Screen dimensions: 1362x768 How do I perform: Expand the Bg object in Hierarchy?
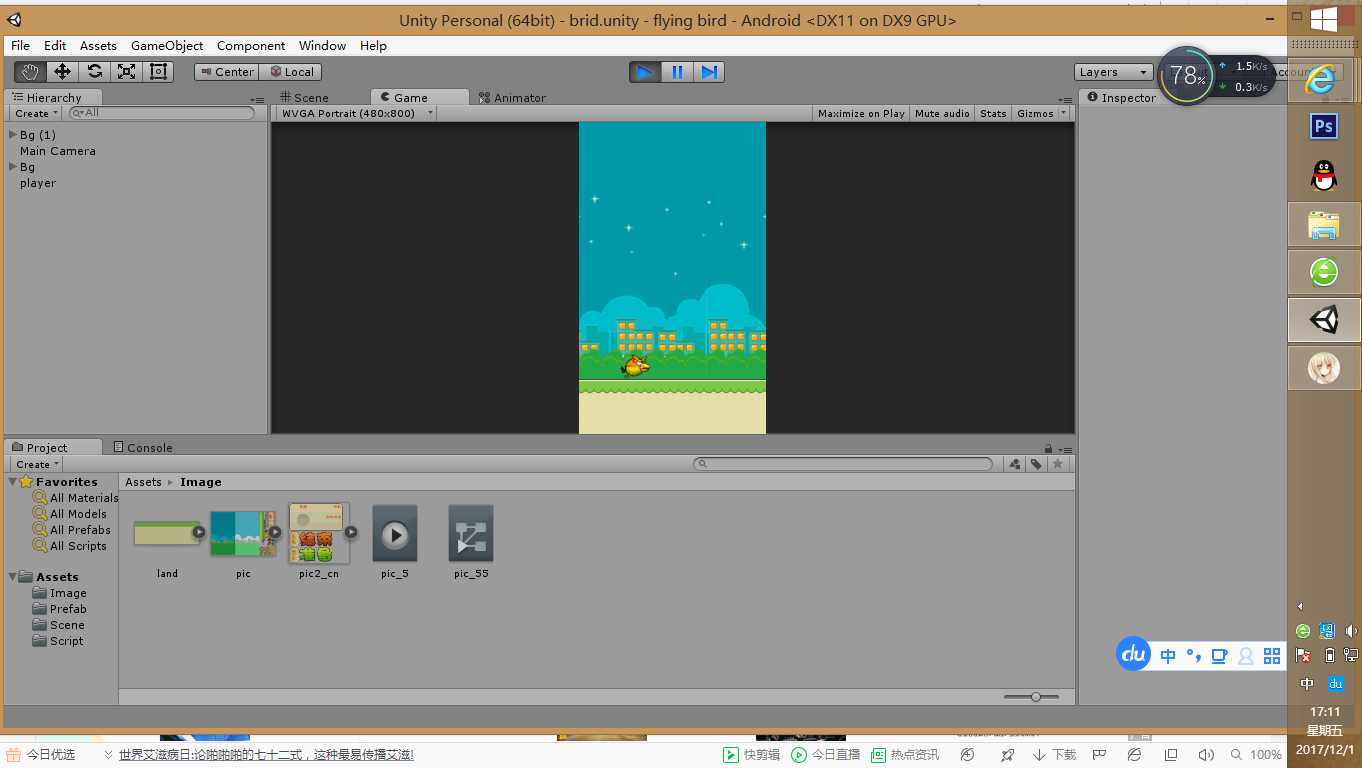click(13, 167)
